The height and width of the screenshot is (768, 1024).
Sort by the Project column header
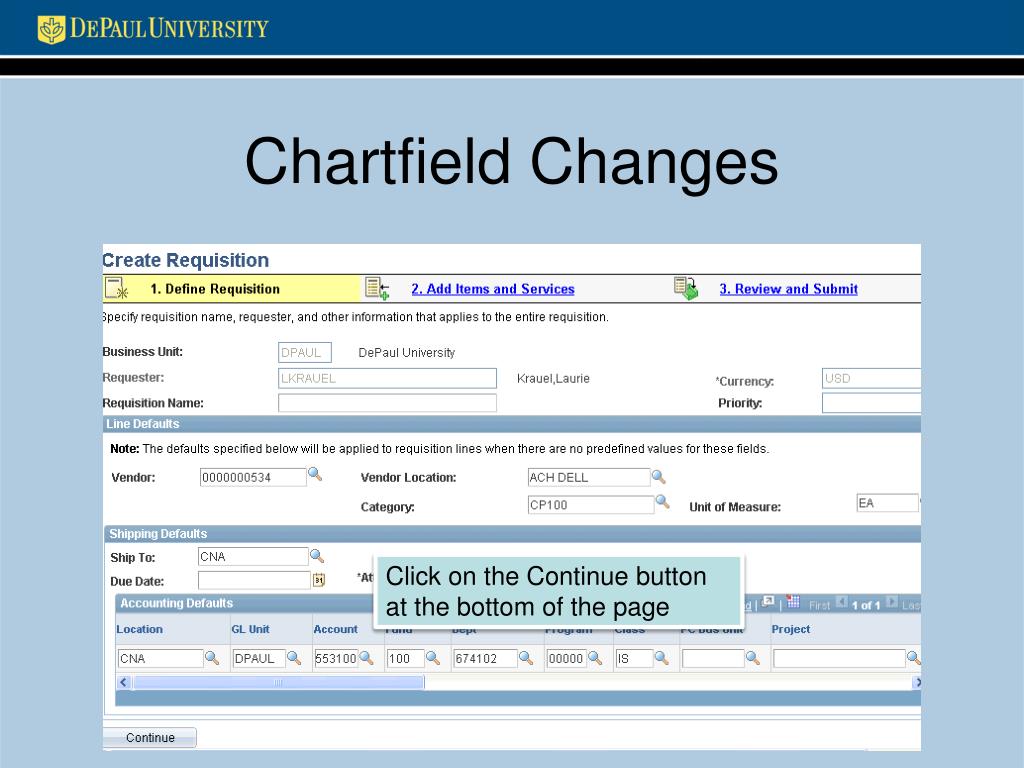tap(790, 629)
